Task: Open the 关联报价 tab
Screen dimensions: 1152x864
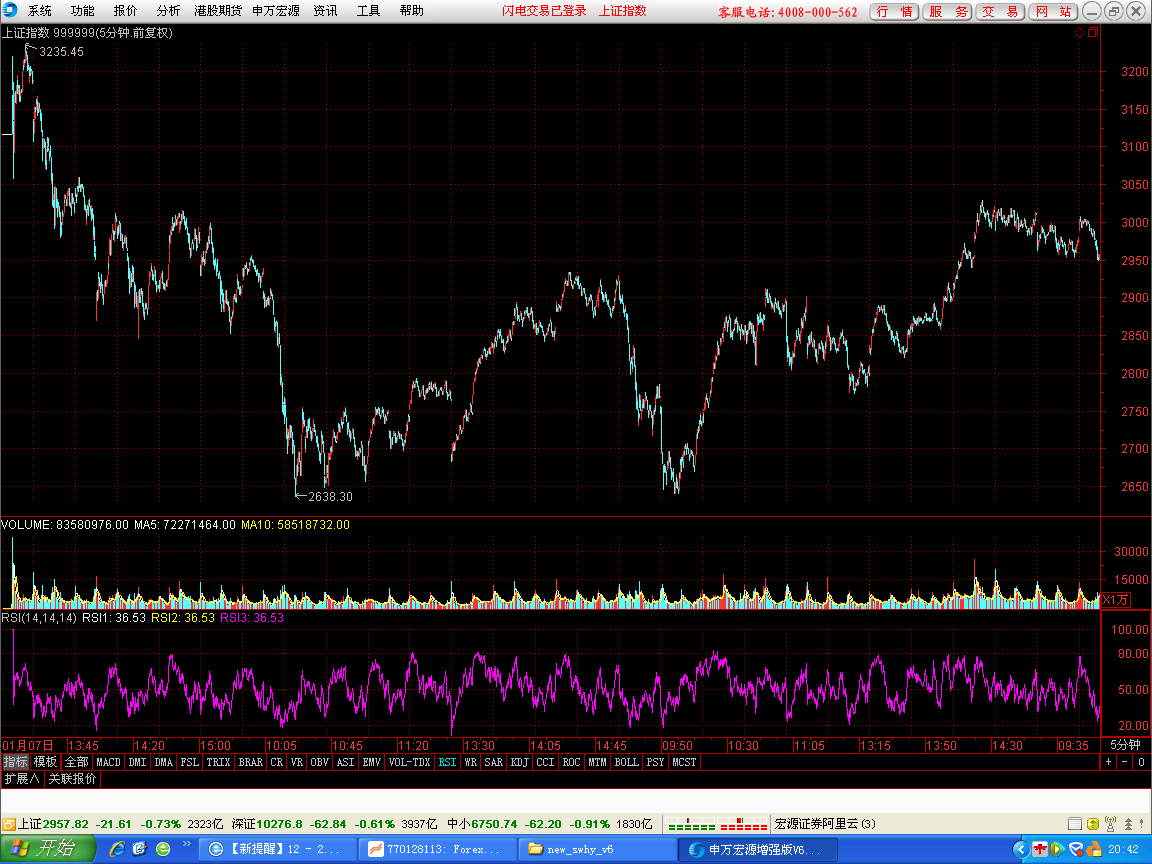Action: pyautogui.click(x=72, y=778)
